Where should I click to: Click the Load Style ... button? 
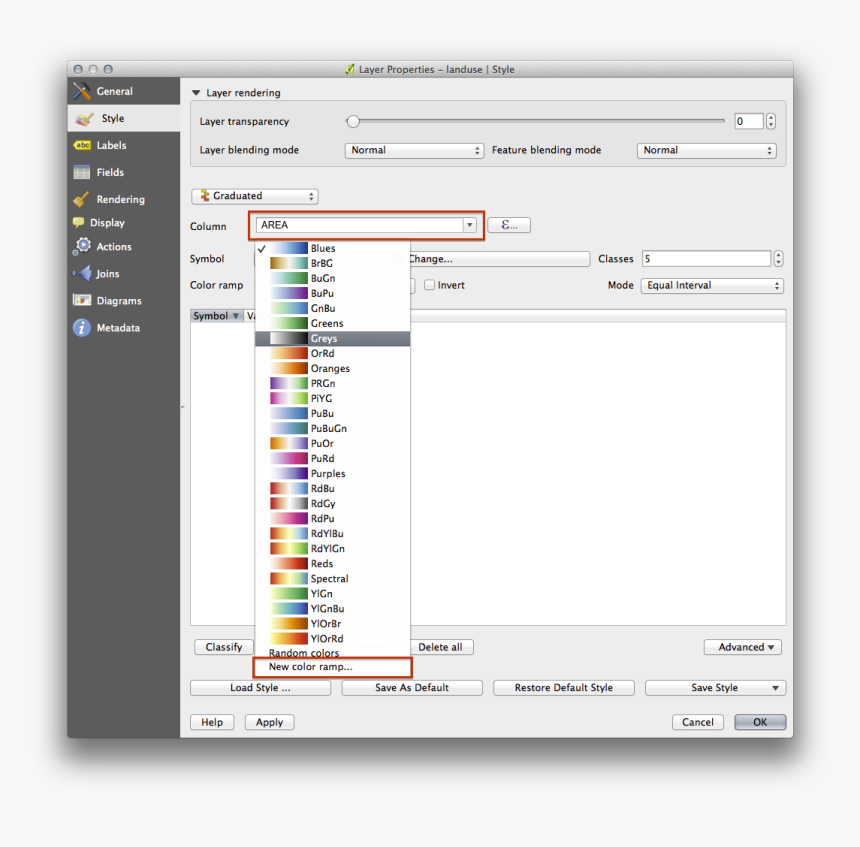[261, 688]
